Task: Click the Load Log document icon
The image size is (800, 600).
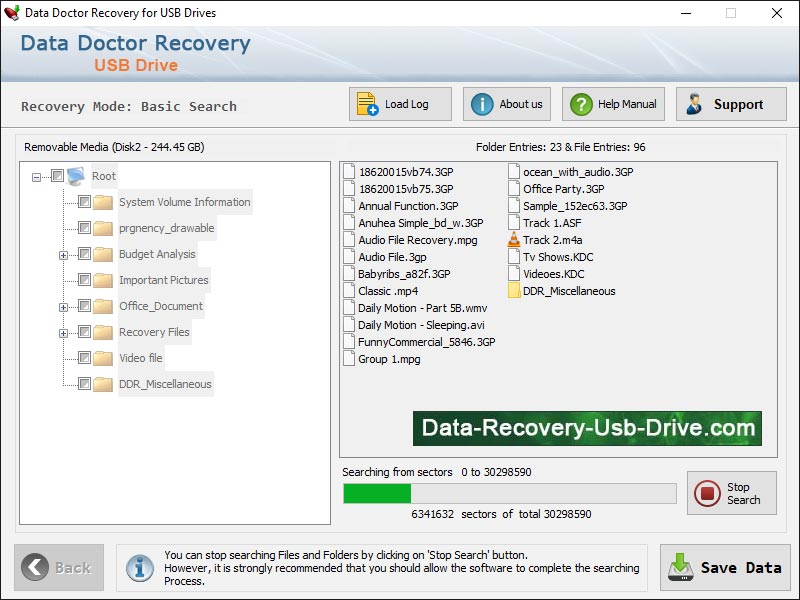Action: 368,104
